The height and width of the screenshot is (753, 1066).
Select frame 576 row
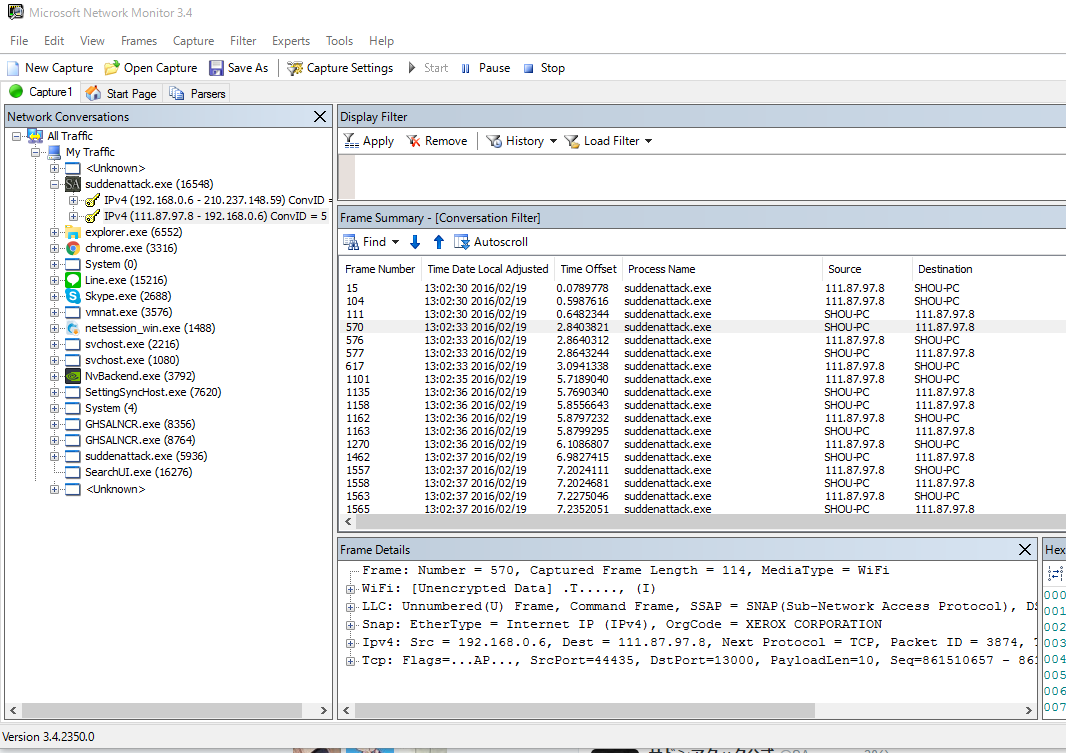point(702,340)
